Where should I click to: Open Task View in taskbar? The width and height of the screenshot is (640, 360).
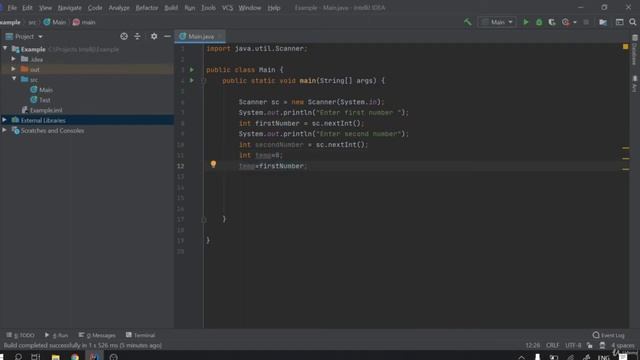36,357
